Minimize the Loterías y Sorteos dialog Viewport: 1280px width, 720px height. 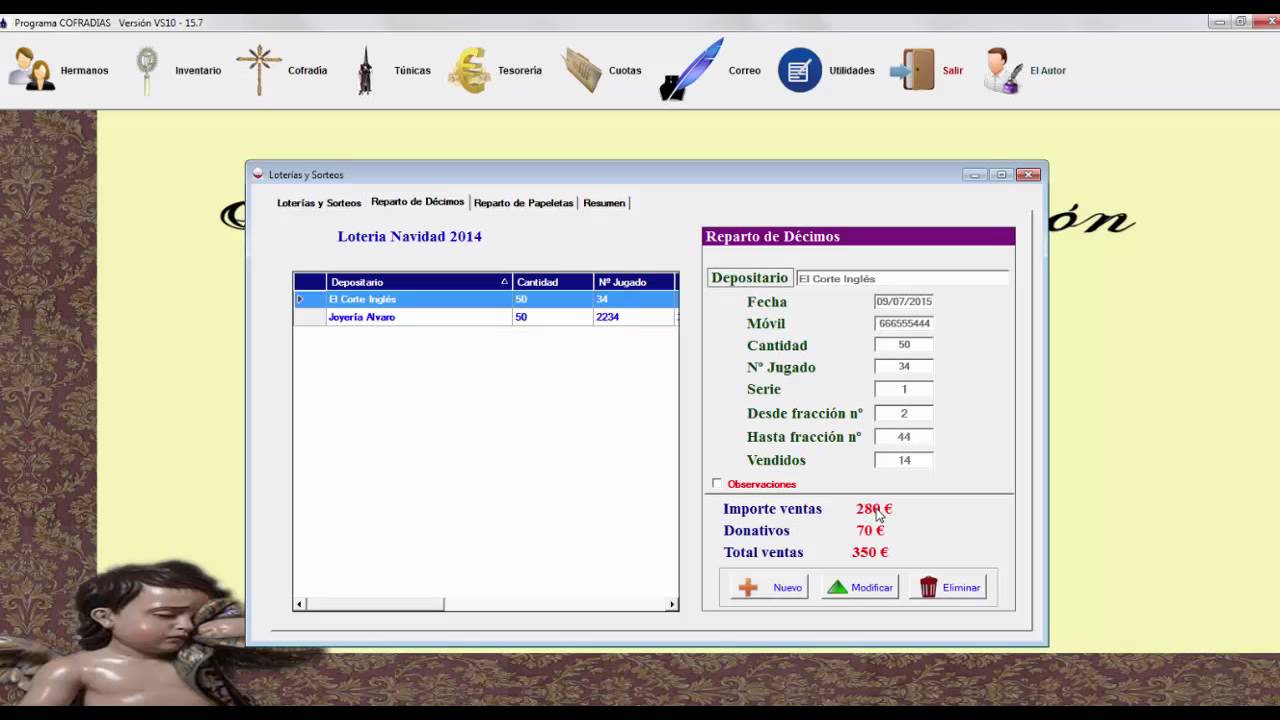975,175
